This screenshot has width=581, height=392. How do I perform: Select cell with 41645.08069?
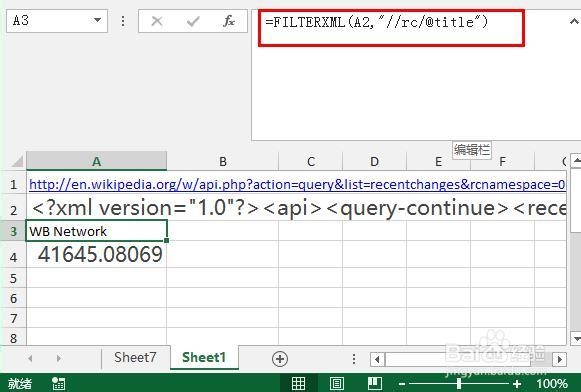click(96, 255)
